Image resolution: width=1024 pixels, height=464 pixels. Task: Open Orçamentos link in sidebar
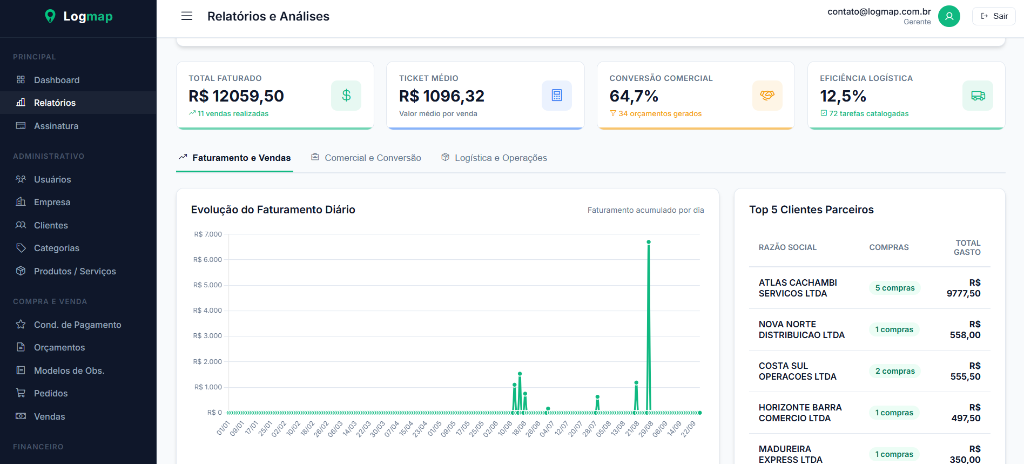[78, 347]
